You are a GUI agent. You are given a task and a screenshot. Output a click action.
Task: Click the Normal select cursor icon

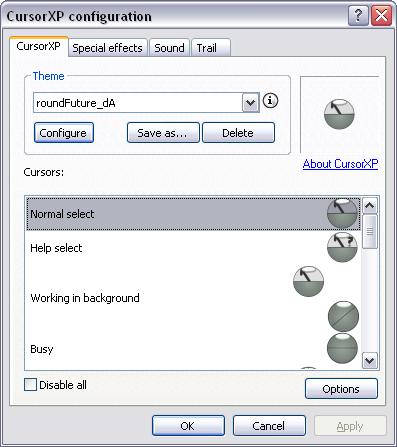(x=342, y=213)
